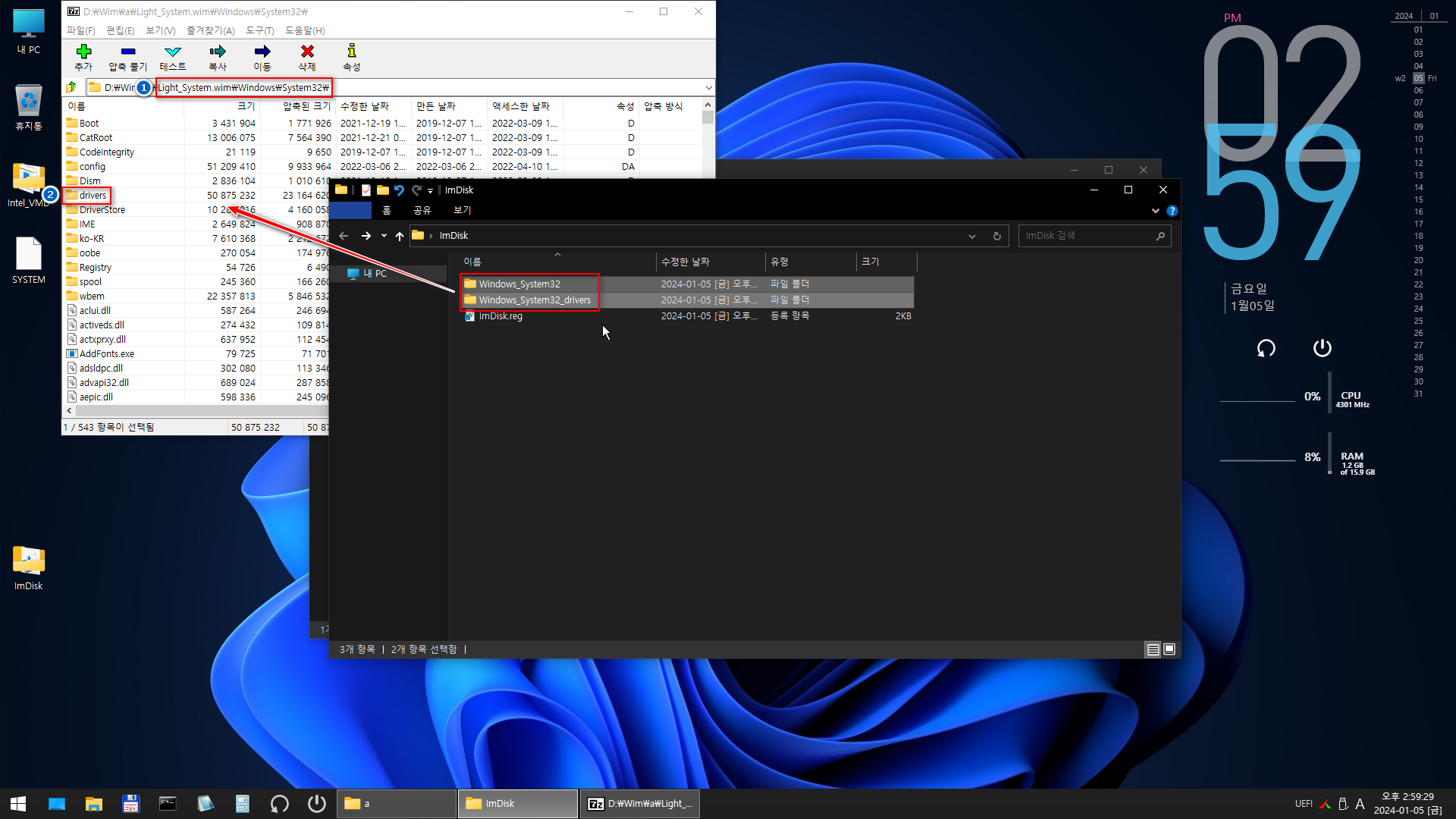Open the Favorites (즐겨찾기) menu in 7-Zip
The width and height of the screenshot is (1456, 819).
[211, 30]
